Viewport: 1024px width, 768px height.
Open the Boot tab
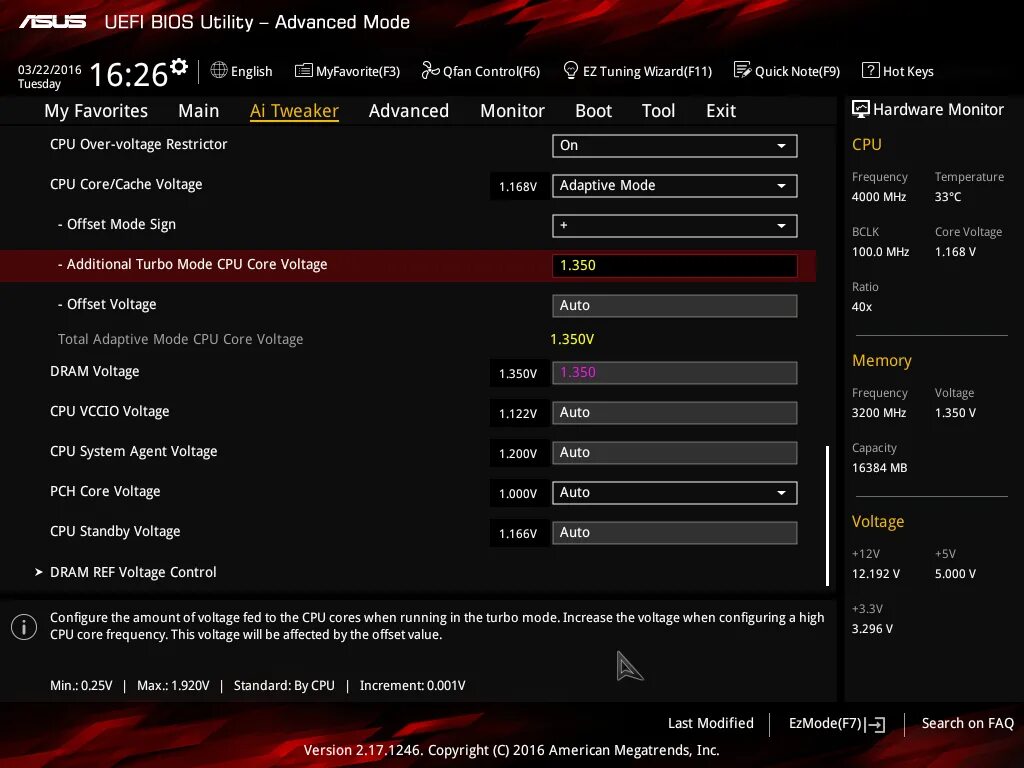coord(593,110)
